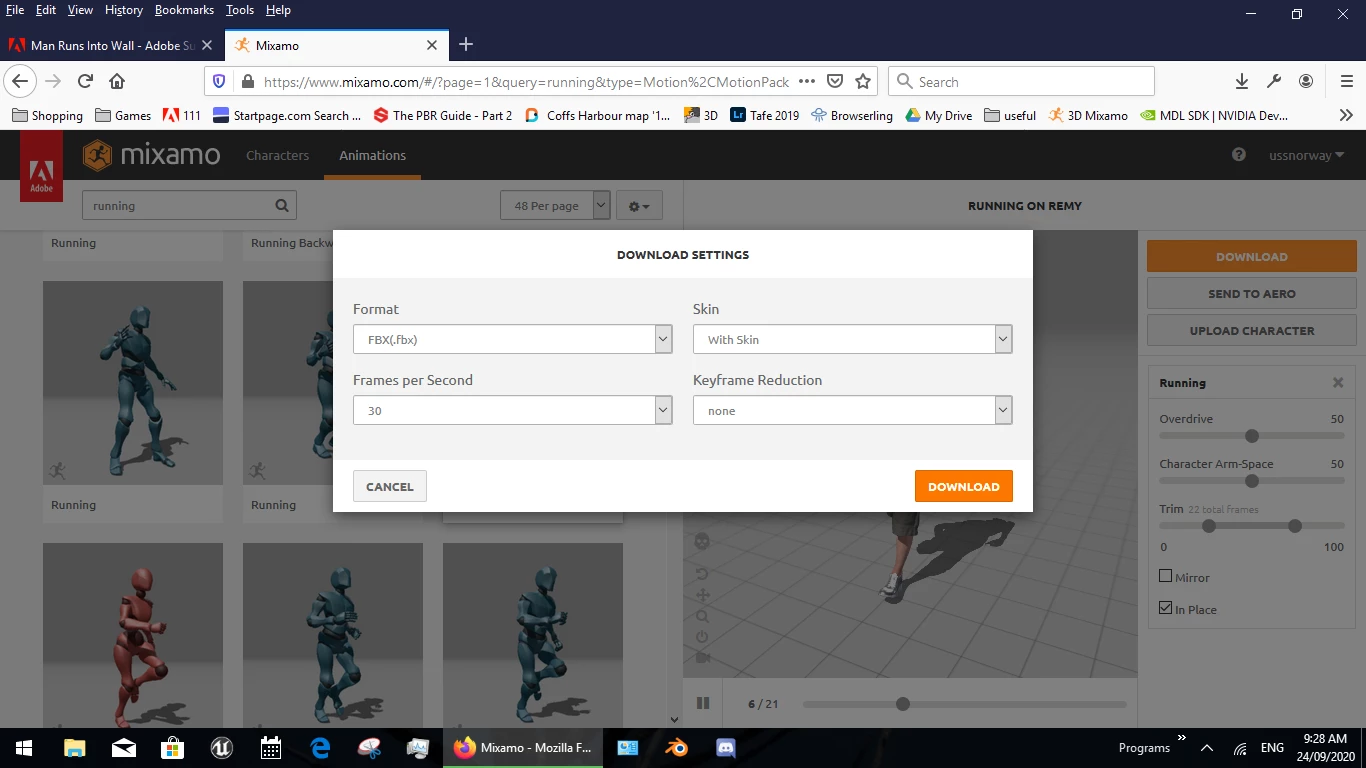Open the Firefox hamburger menu

[1346, 81]
